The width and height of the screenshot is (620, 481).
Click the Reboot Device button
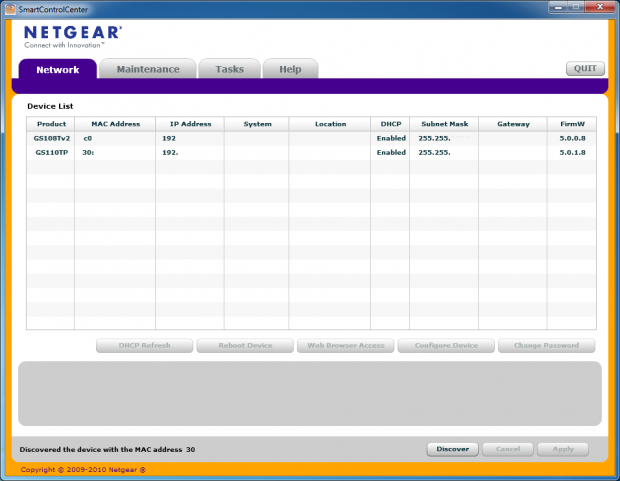click(x=245, y=346)
